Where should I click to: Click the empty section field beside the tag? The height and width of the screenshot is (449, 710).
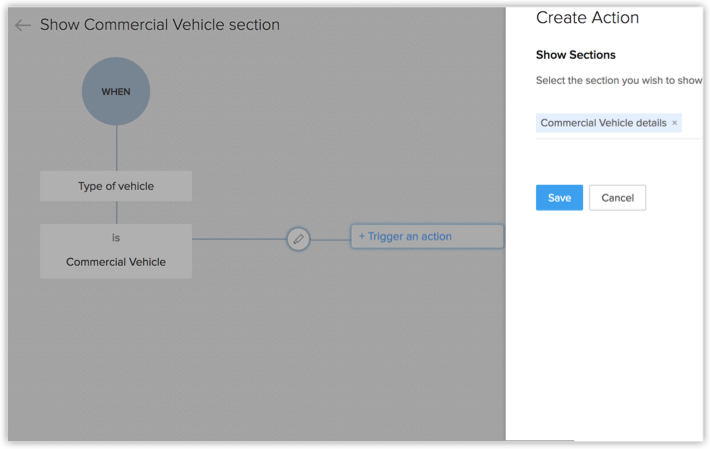point(693,123)
